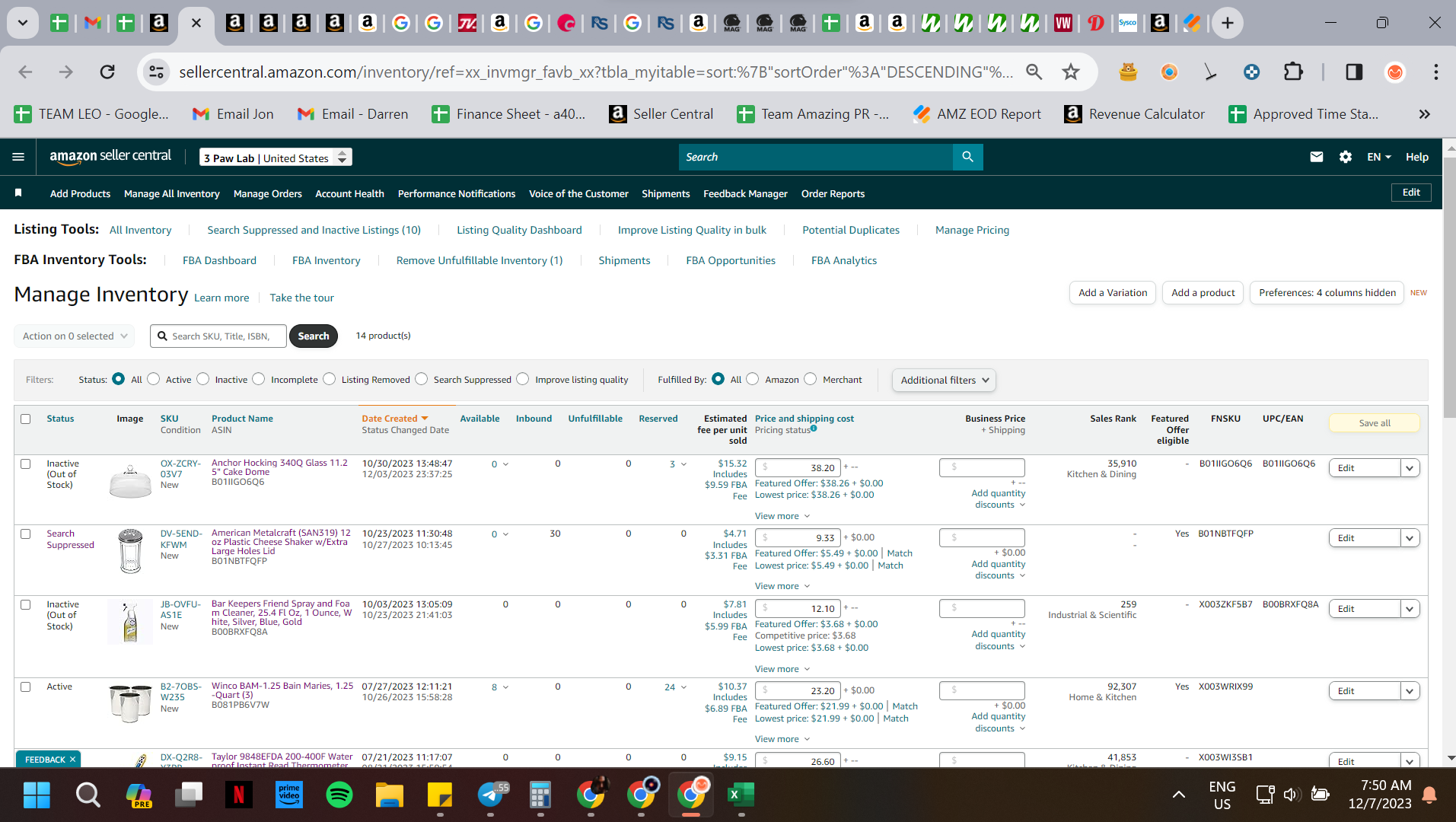This screenshot has height=822, width=1456.
Task: Click the zoom magnifier icon in address bar
Action: point(1034,72)
